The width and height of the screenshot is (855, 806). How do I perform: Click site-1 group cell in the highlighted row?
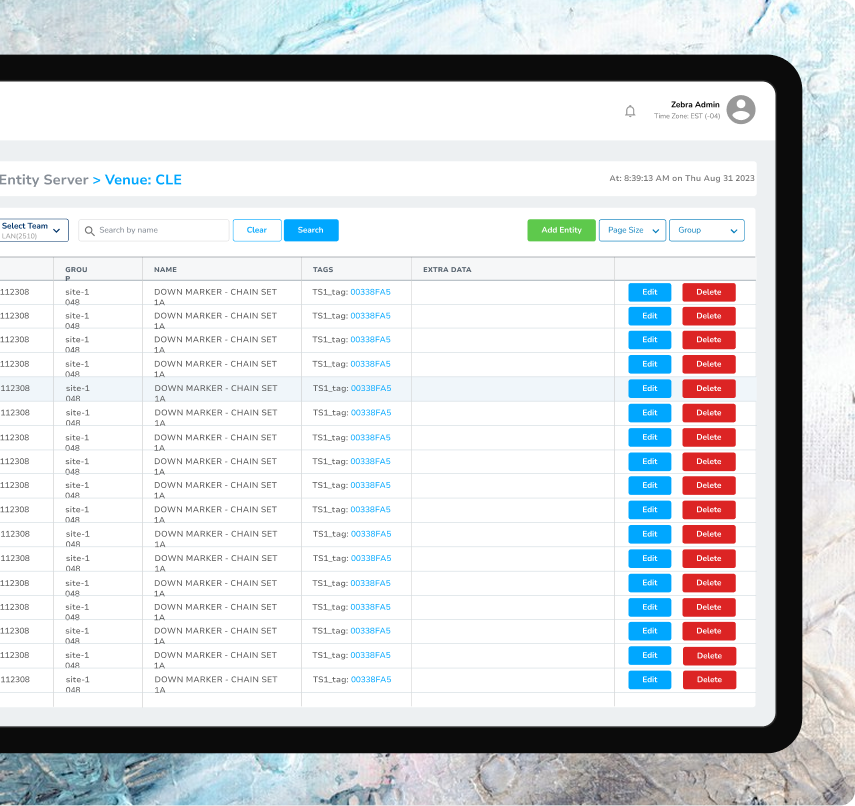click(x=77, y=393)
